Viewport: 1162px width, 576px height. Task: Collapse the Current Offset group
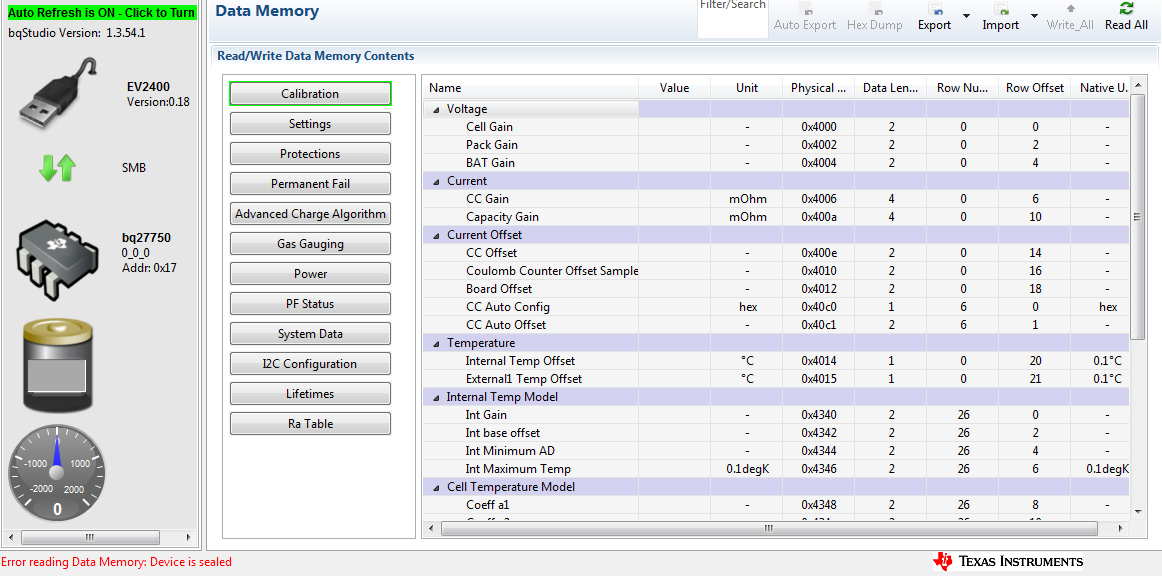pyautogui.click(x=436, y=235)
